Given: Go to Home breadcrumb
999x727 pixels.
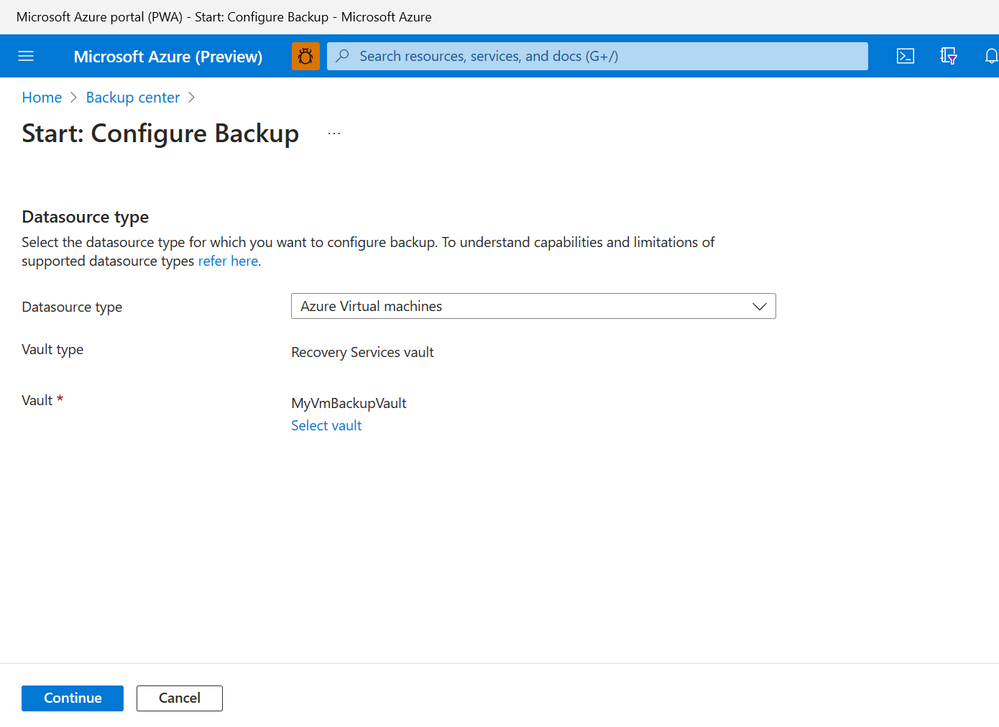Looking at the screenshot, I should click(x=42, y=97).
